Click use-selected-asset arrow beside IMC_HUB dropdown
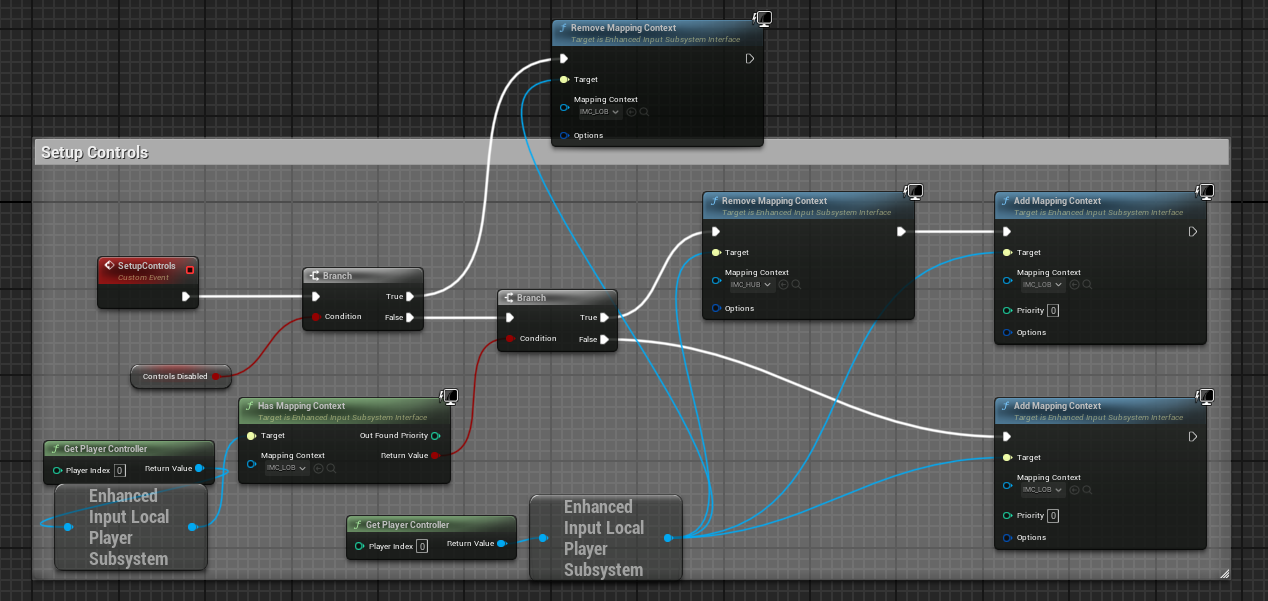1268x601 pixels. tap(783, 285)
